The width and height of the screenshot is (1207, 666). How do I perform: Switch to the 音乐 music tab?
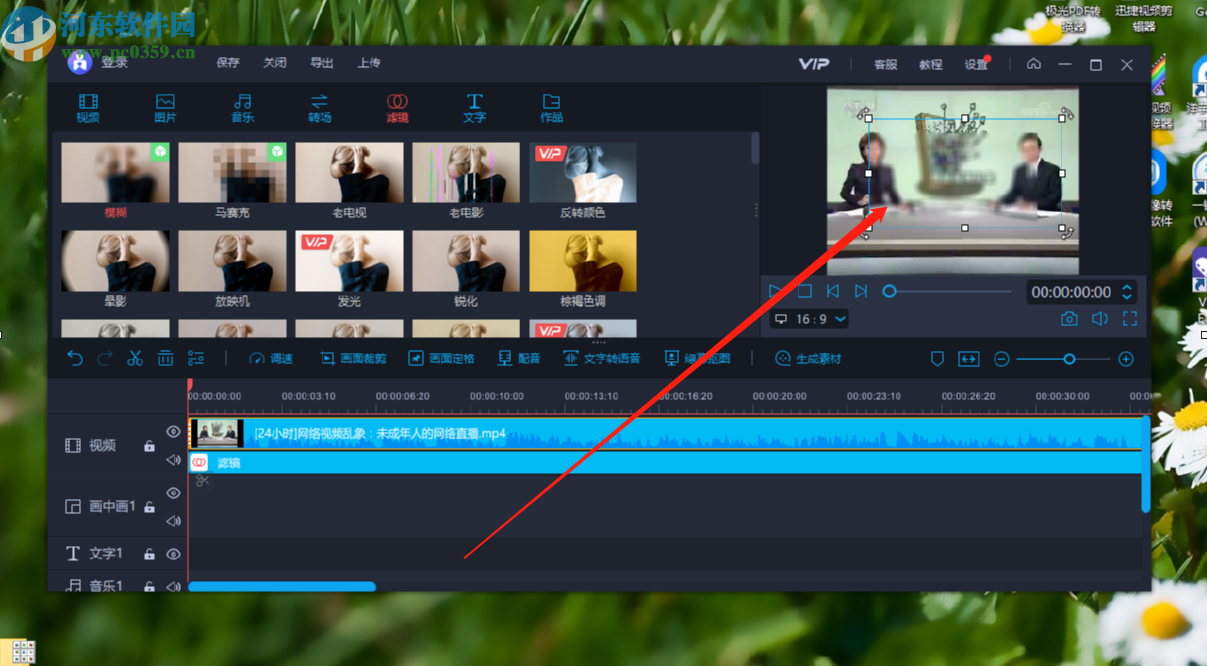[x=242, y=108]
